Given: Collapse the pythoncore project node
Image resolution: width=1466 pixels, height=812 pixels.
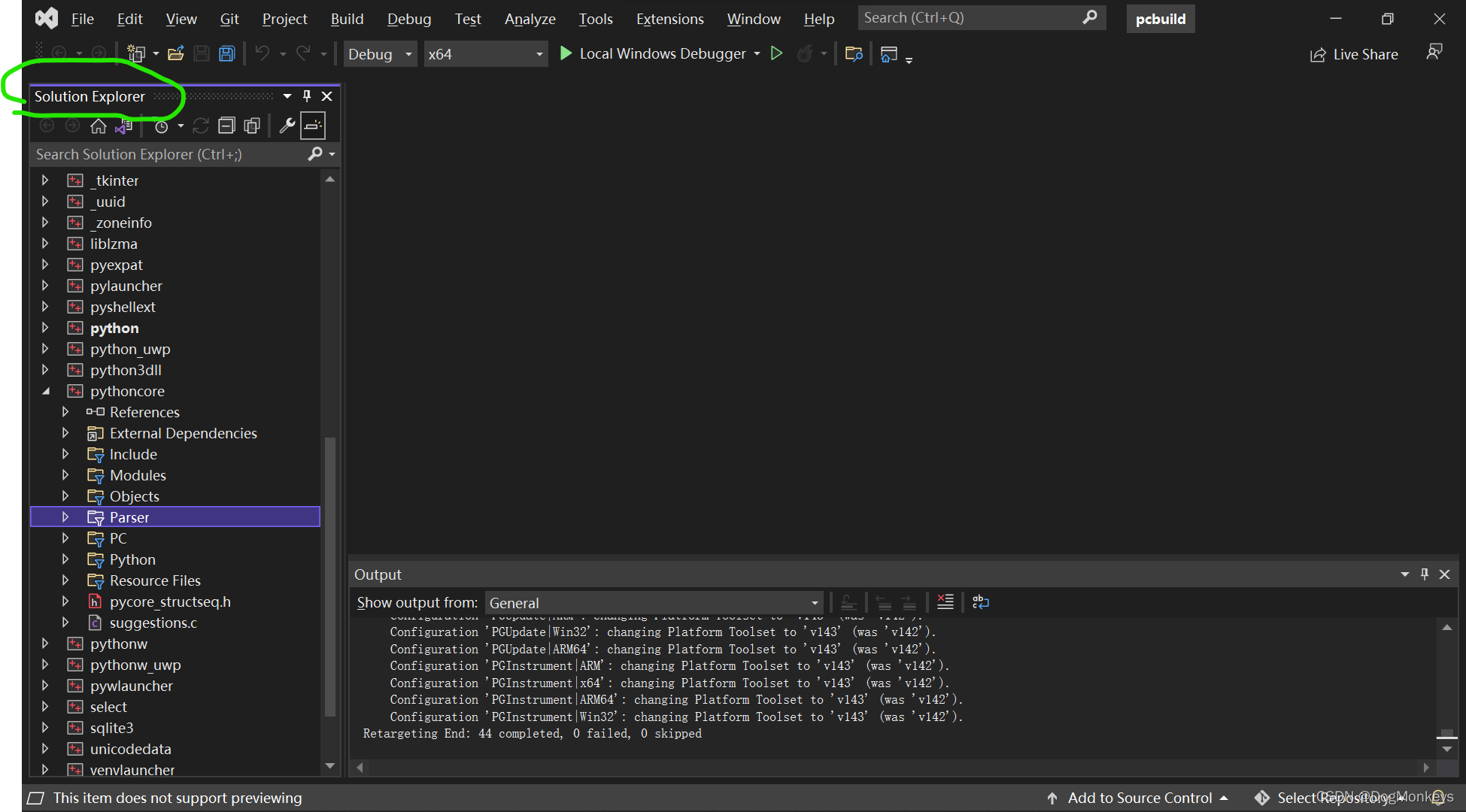Looking at the screenshot, I should click(x=46, y=391).
